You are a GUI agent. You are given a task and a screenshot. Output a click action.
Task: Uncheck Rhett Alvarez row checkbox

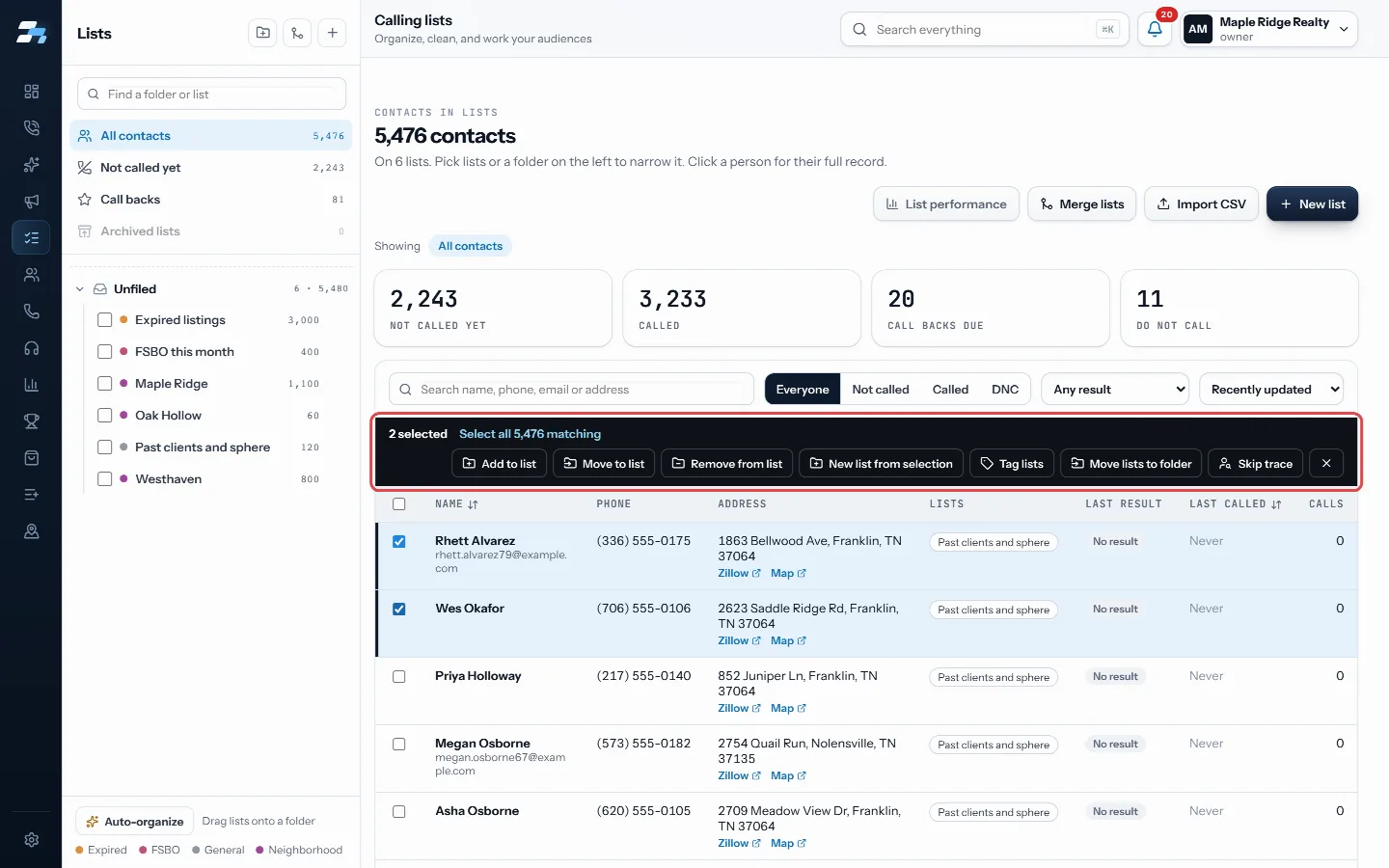pyautogui.click(x=399, y=542)
